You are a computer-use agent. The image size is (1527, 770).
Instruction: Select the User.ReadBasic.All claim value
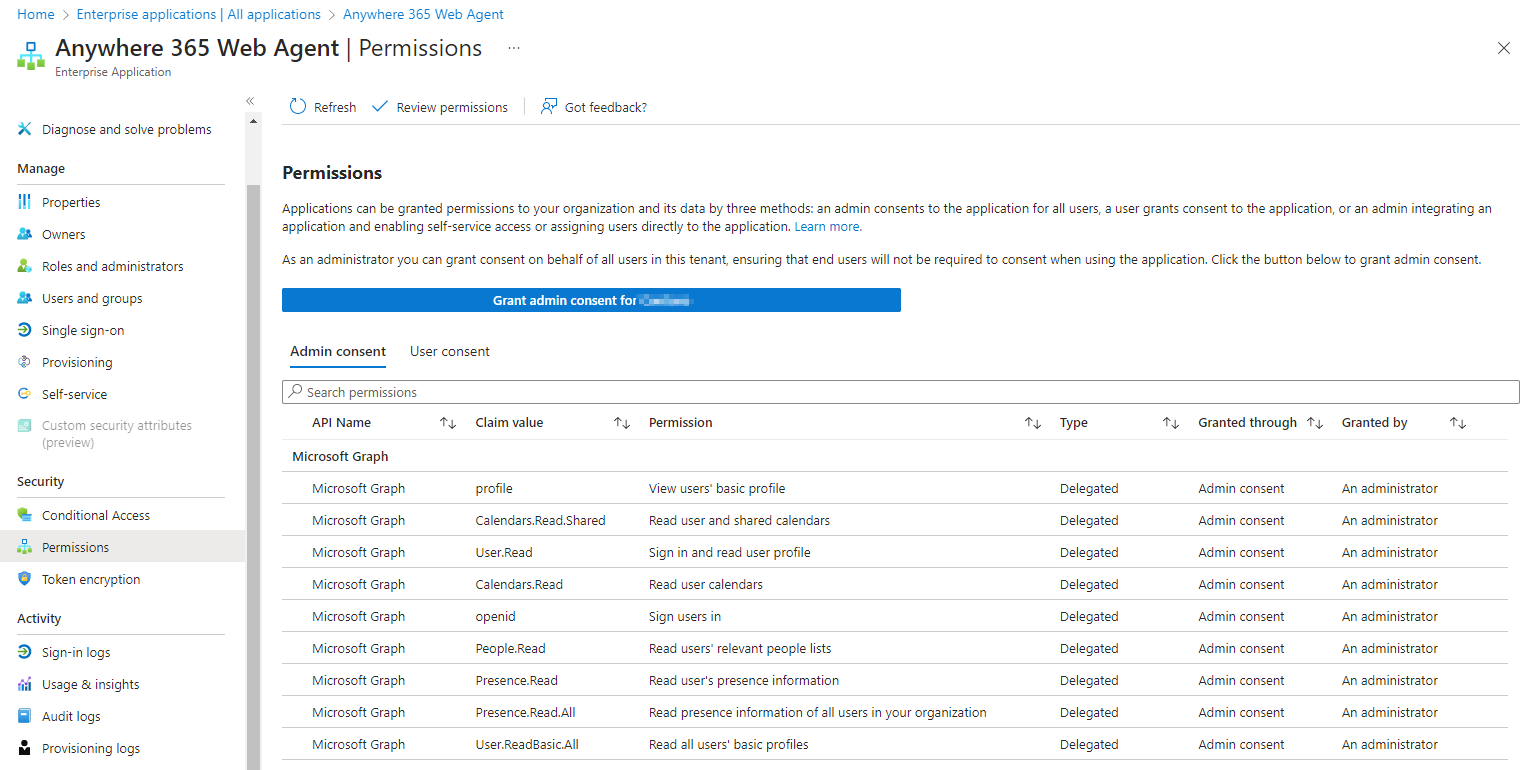527,744
